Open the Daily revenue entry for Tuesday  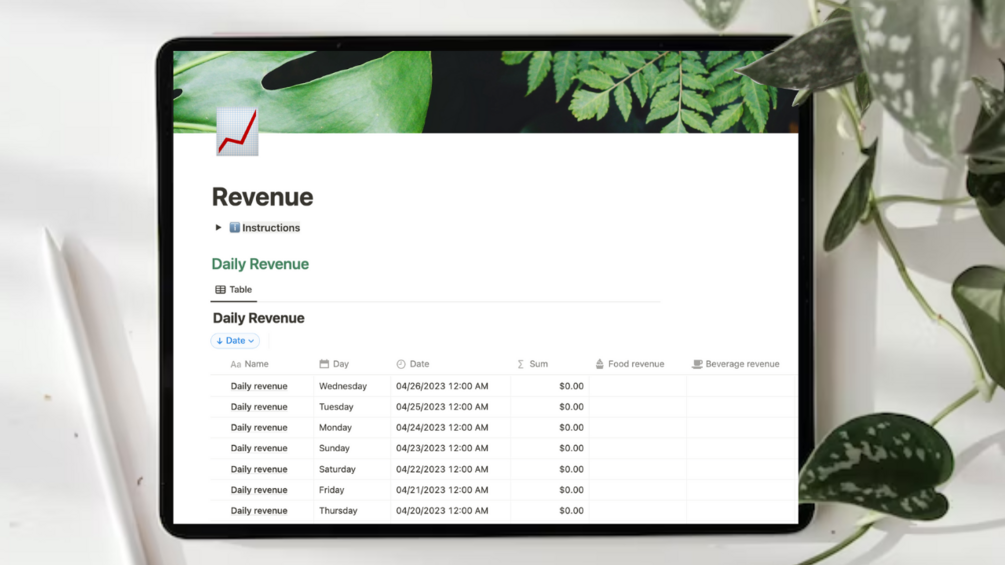[x=259, y=407]
